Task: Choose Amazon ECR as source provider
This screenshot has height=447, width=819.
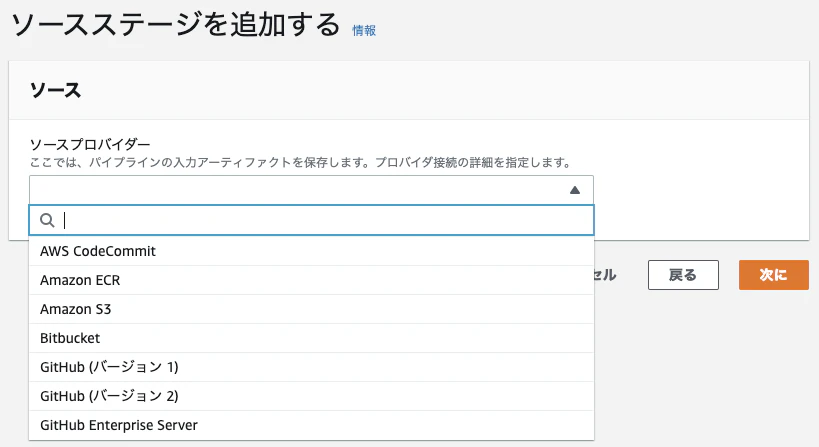Action: pyautogui.click(x=311, y=280)
